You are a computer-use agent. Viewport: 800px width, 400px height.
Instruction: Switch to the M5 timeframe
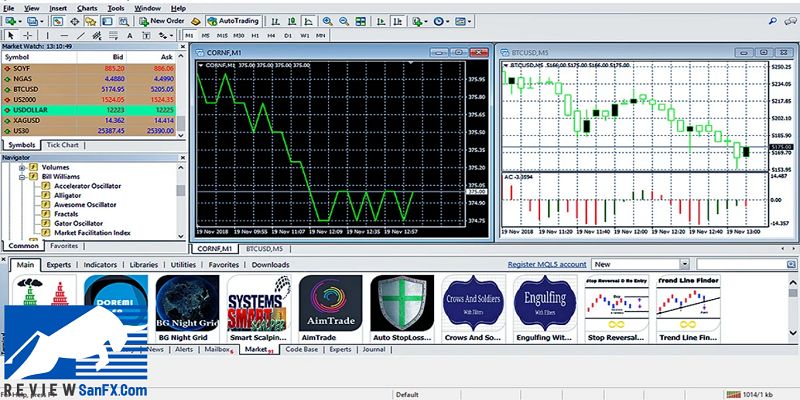(205, 35)
